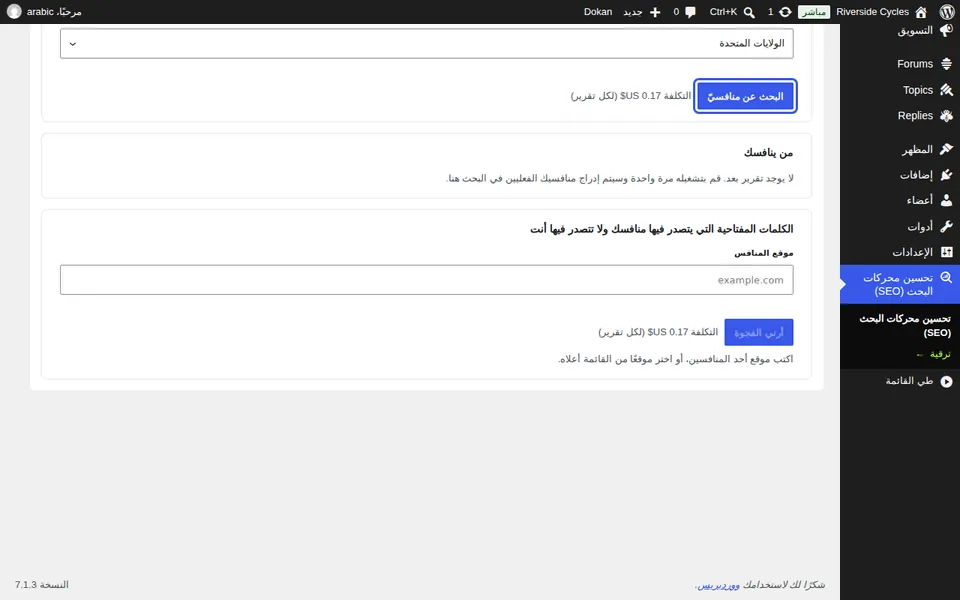Screen dimensions: 960x600
Task: Click the plus icon for جديد
Action: click(x=655, y=12)
